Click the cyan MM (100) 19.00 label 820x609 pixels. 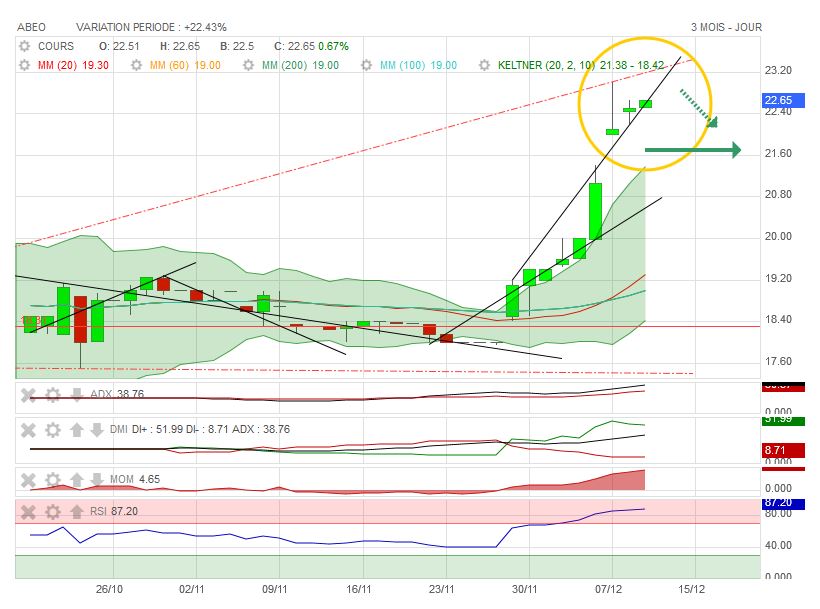point(418,65)
